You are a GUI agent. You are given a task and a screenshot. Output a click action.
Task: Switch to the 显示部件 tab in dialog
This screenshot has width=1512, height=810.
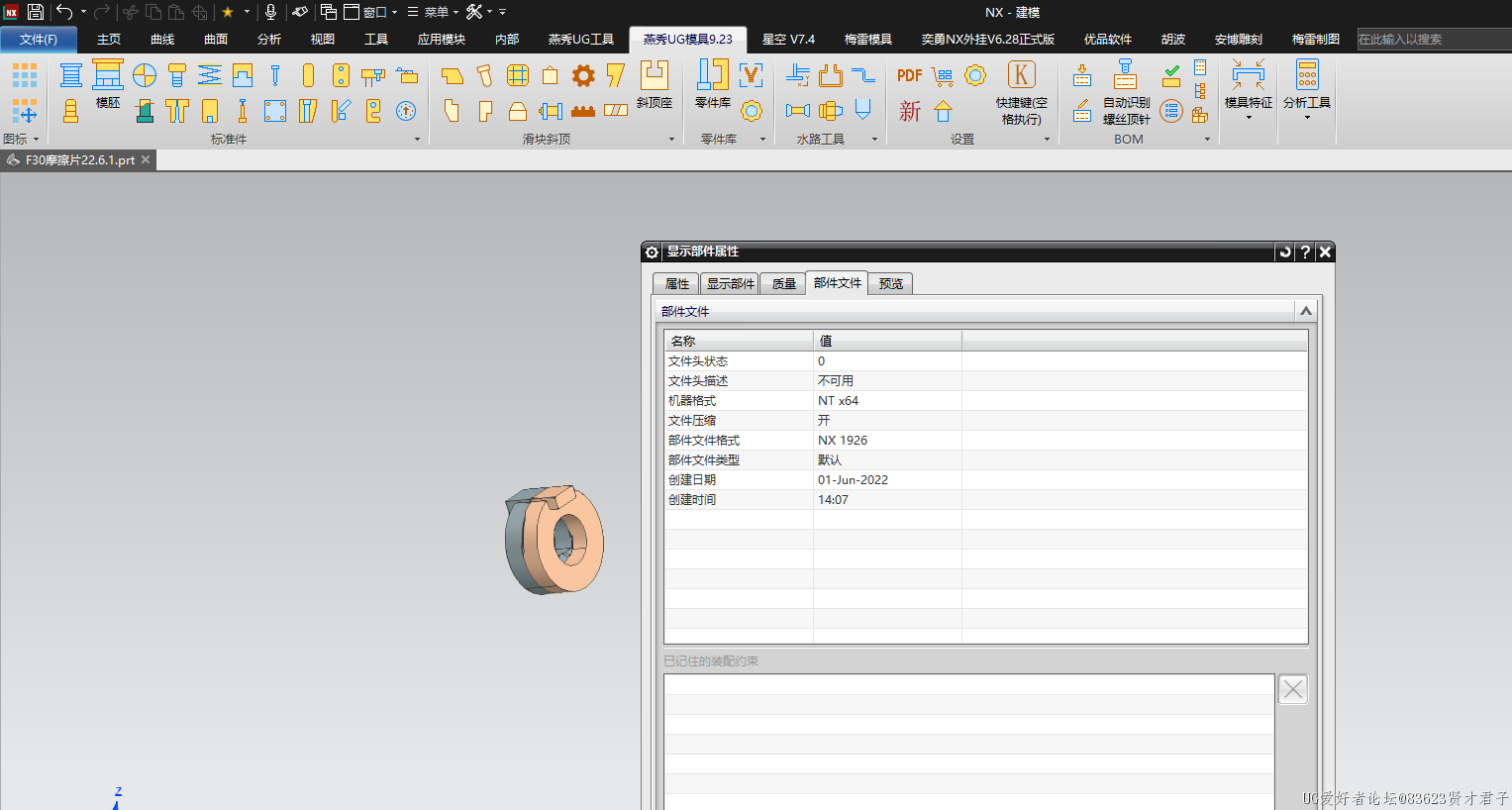point(730,284)
